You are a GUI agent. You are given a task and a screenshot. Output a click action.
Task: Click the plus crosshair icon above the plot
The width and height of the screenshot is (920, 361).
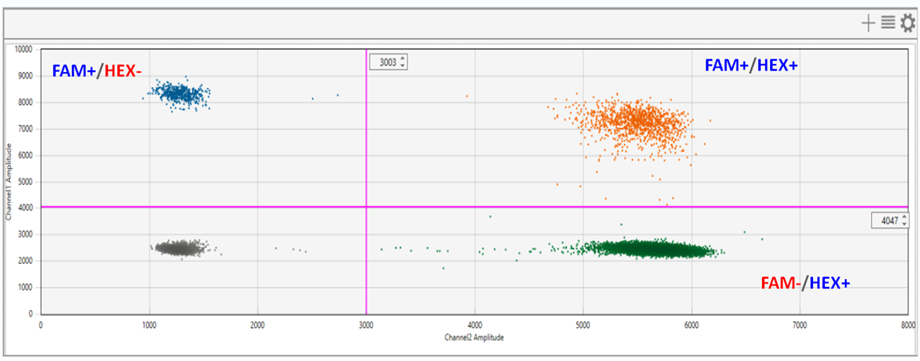coord(868,23)
